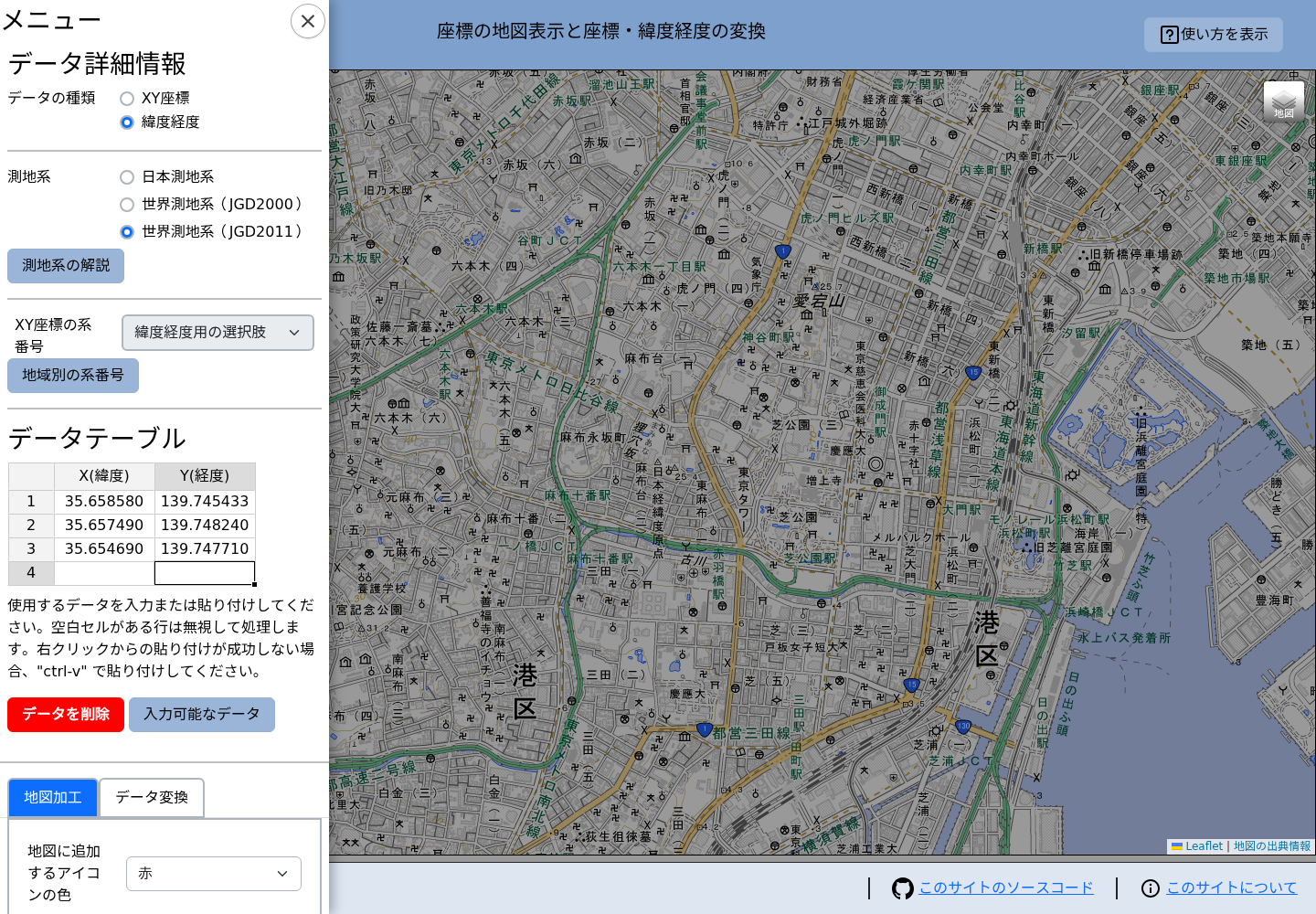
Task: Click the question mark help icon
Action: (x=1170, y=35)
